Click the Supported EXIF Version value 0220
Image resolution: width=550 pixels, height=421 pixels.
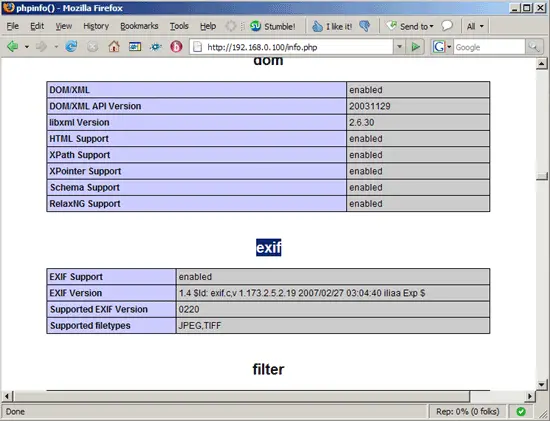point(189,309)
